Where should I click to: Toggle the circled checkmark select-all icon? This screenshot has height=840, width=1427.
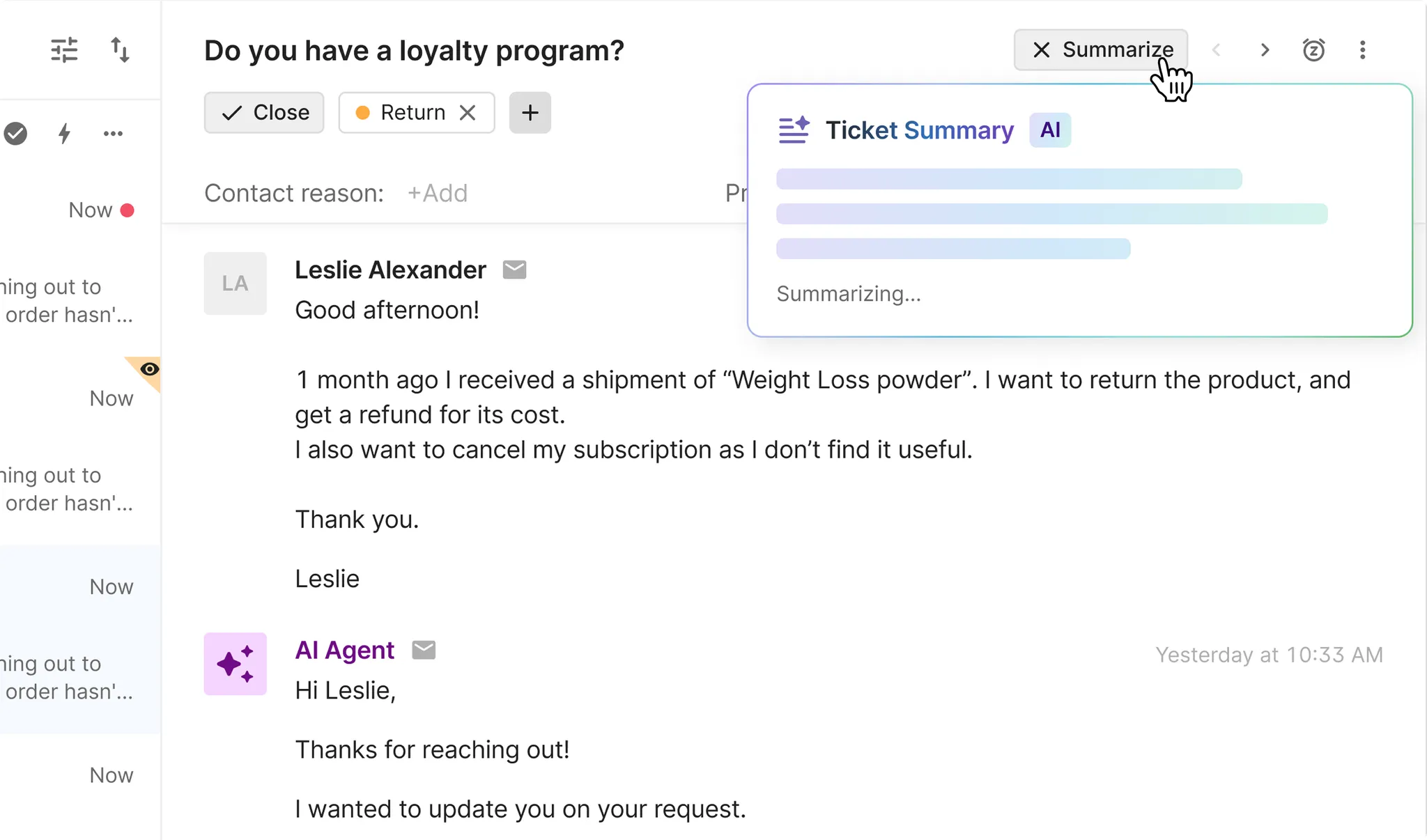click(x=15, y=133)
